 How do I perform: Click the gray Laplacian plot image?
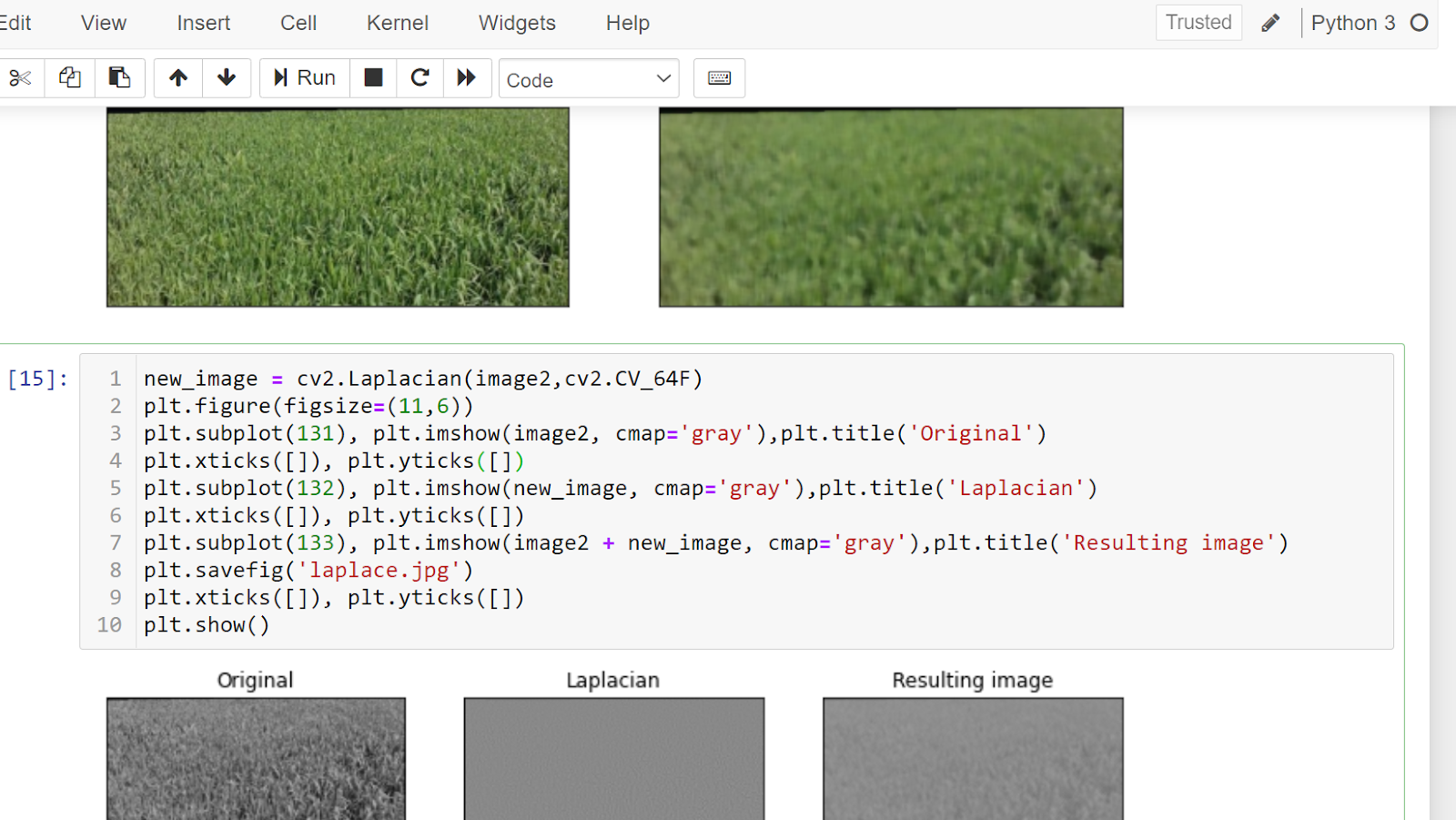click(614, 759)
